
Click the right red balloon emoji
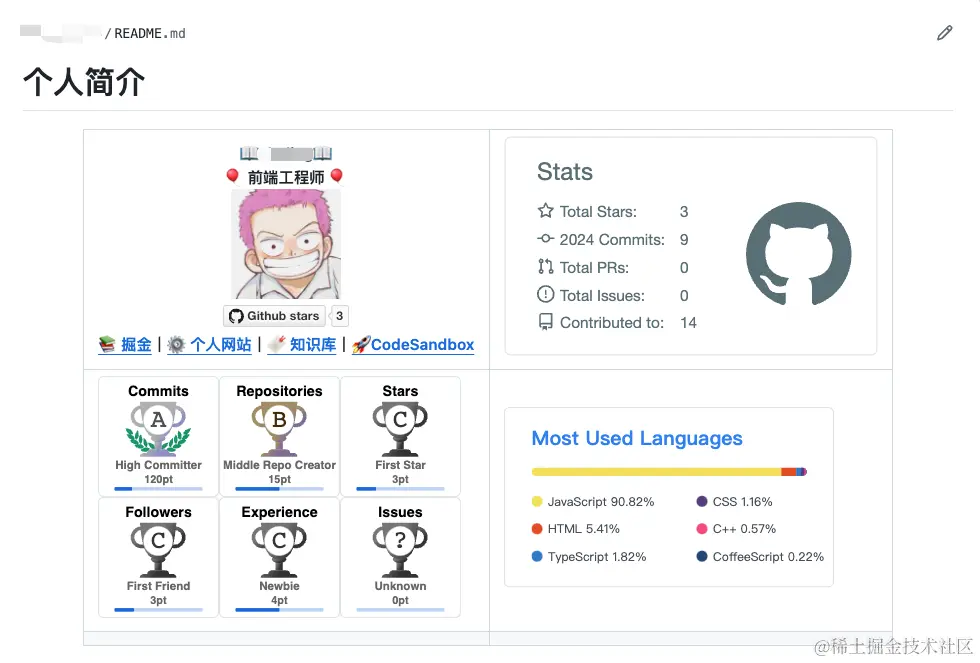pyautogui.click(x=336, y=176)
